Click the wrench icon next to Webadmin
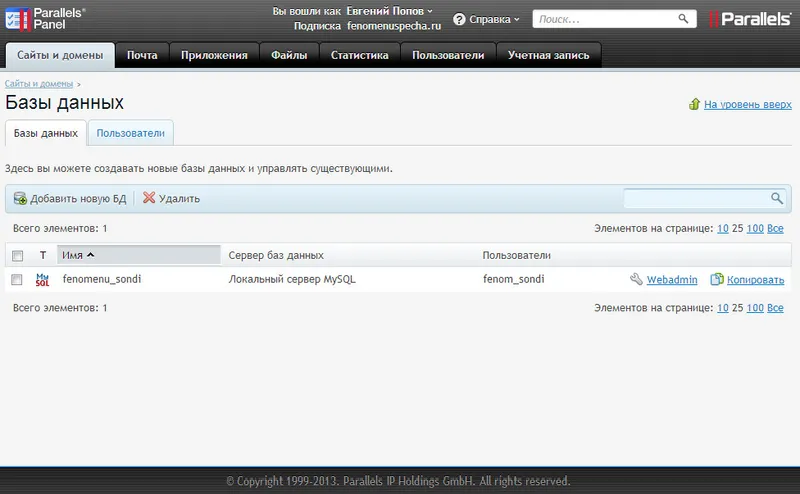This screenshot has width=800, height=494. point(636,279)
